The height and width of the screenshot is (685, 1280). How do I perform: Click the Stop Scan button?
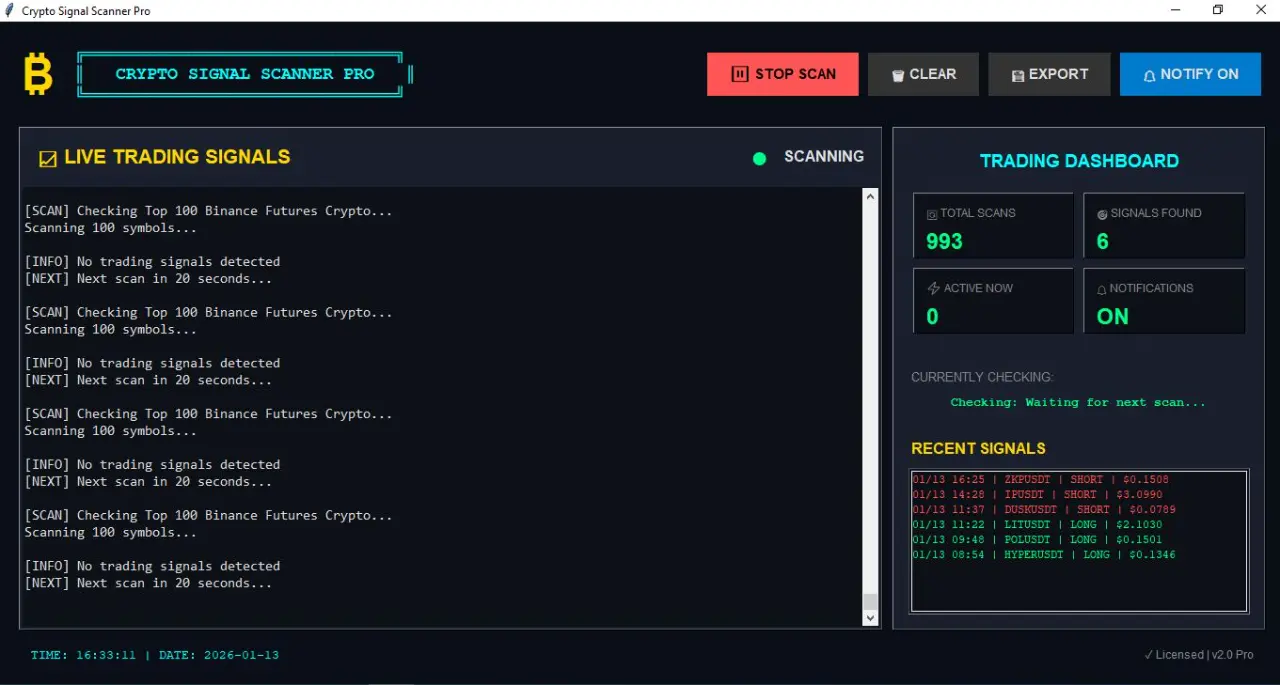[783, 74]
